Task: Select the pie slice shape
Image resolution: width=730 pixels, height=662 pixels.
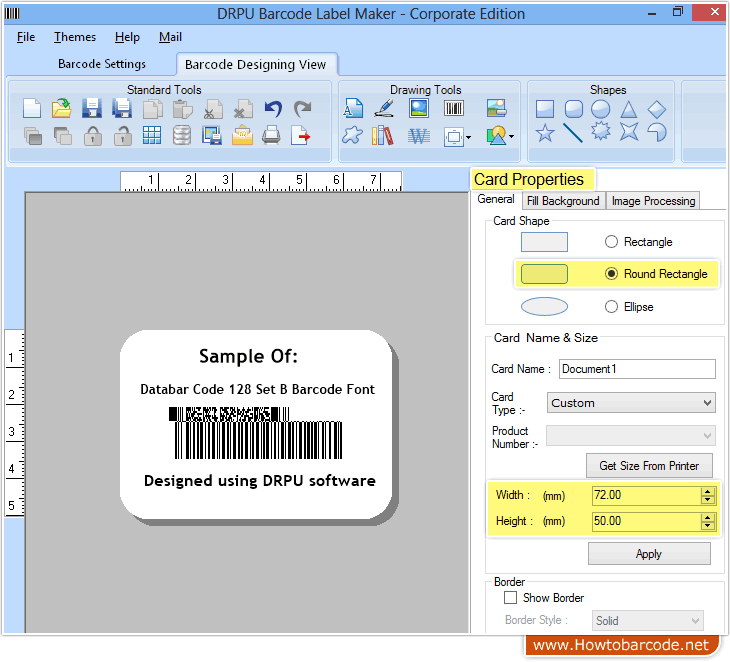Action: point(657,132)
